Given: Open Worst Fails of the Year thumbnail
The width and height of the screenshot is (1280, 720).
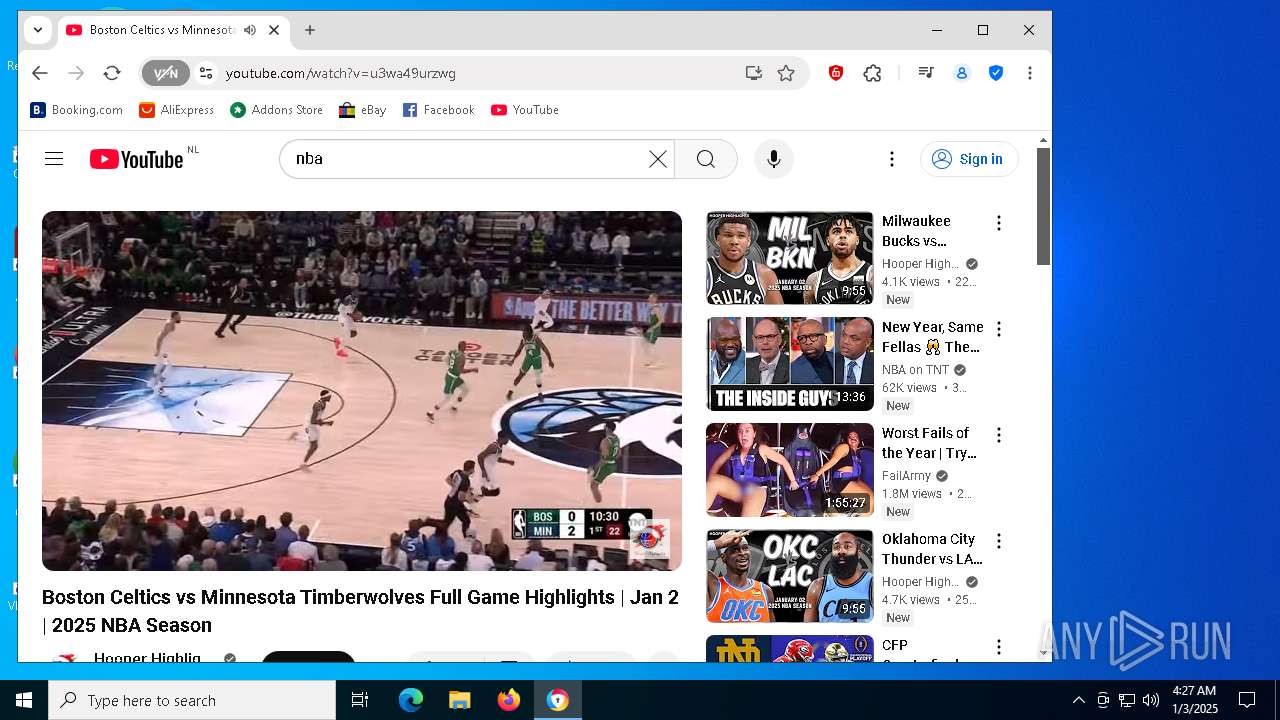Looking at the screenshot, I should (790, 470).
